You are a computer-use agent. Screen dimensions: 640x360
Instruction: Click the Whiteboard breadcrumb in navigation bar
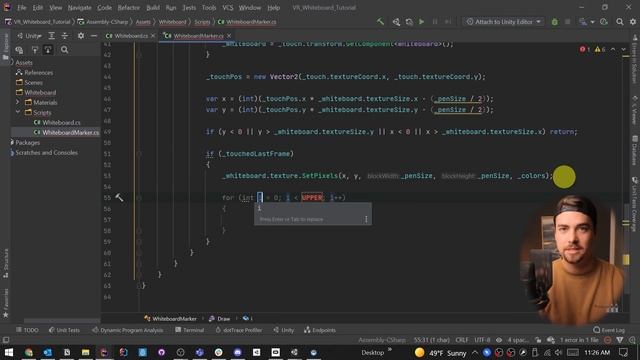pos(172,22)
